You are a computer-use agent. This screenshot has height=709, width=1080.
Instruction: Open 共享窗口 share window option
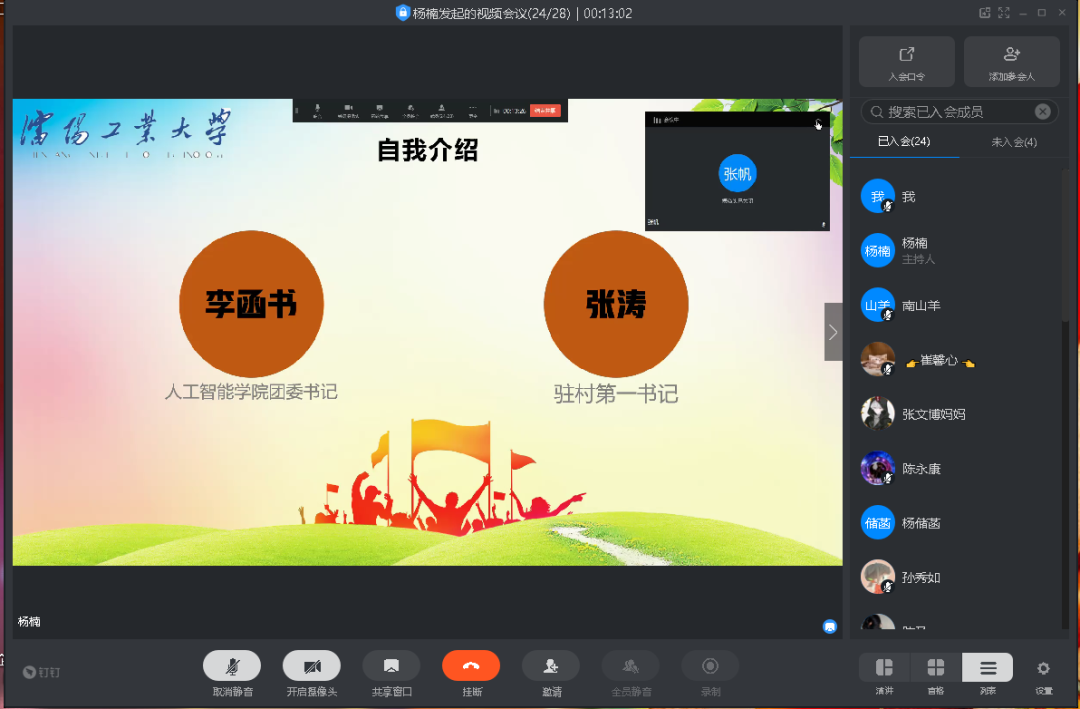coord(391,666)
